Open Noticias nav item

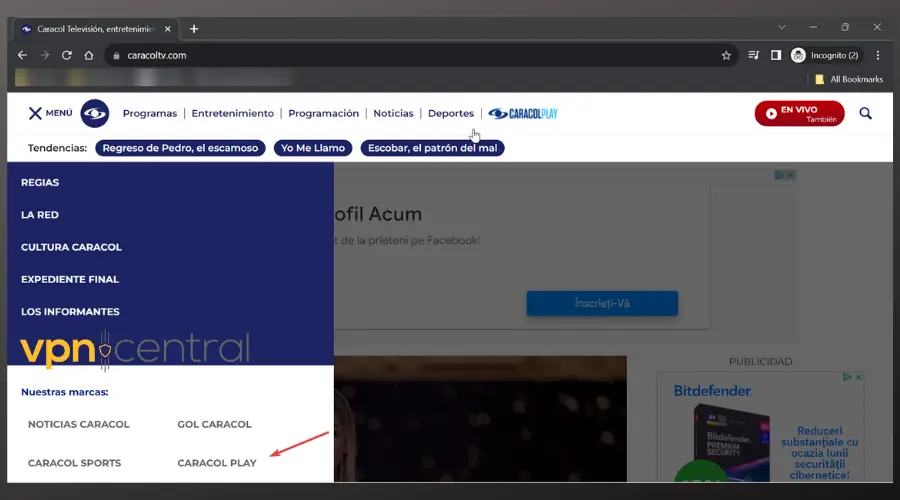[393, 113]
